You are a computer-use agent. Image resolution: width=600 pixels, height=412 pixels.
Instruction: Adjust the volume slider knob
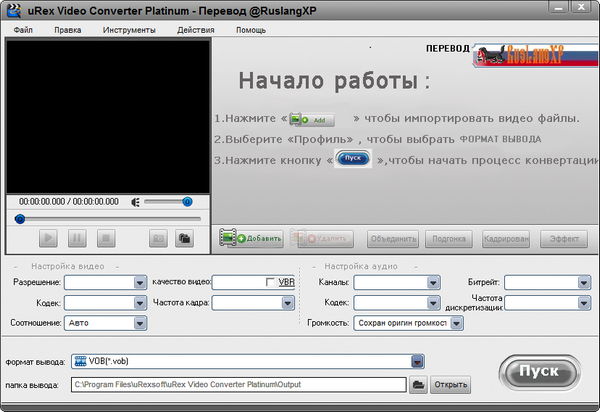(187, 202)
